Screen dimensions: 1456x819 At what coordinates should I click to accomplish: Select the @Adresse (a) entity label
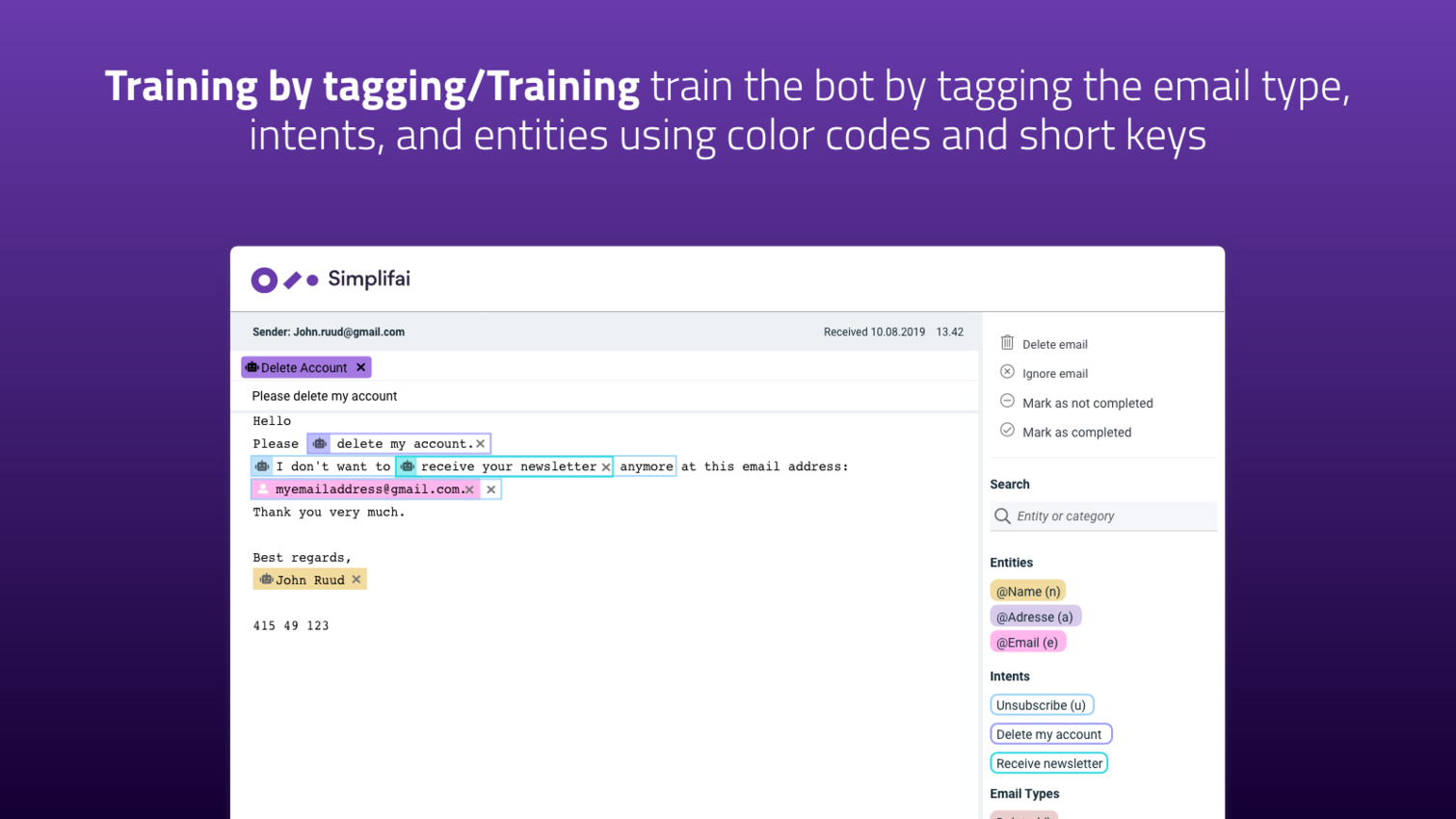(x=1034, y=617)
